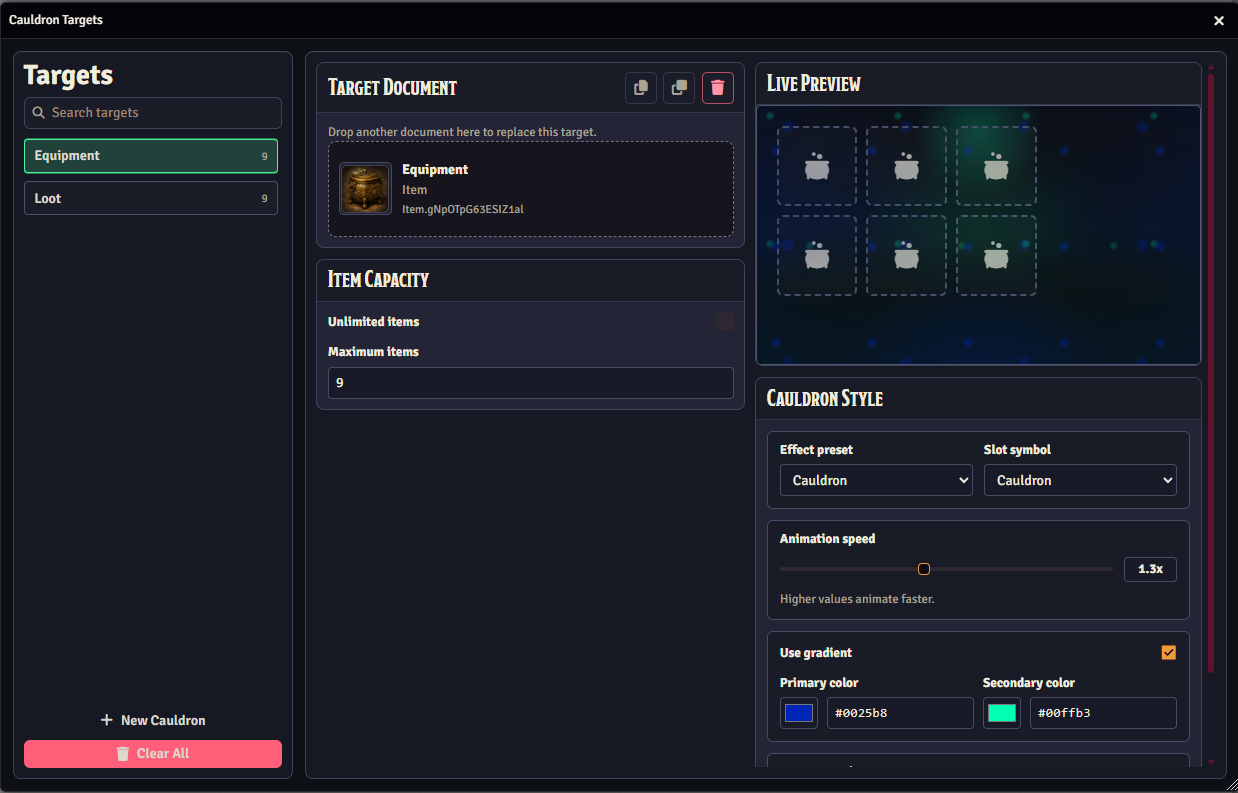The height and width of the screenshot is (793, 1238).
Task: Click the top-middle cauldron slot in preview
Action: click(x=906, y=166)
